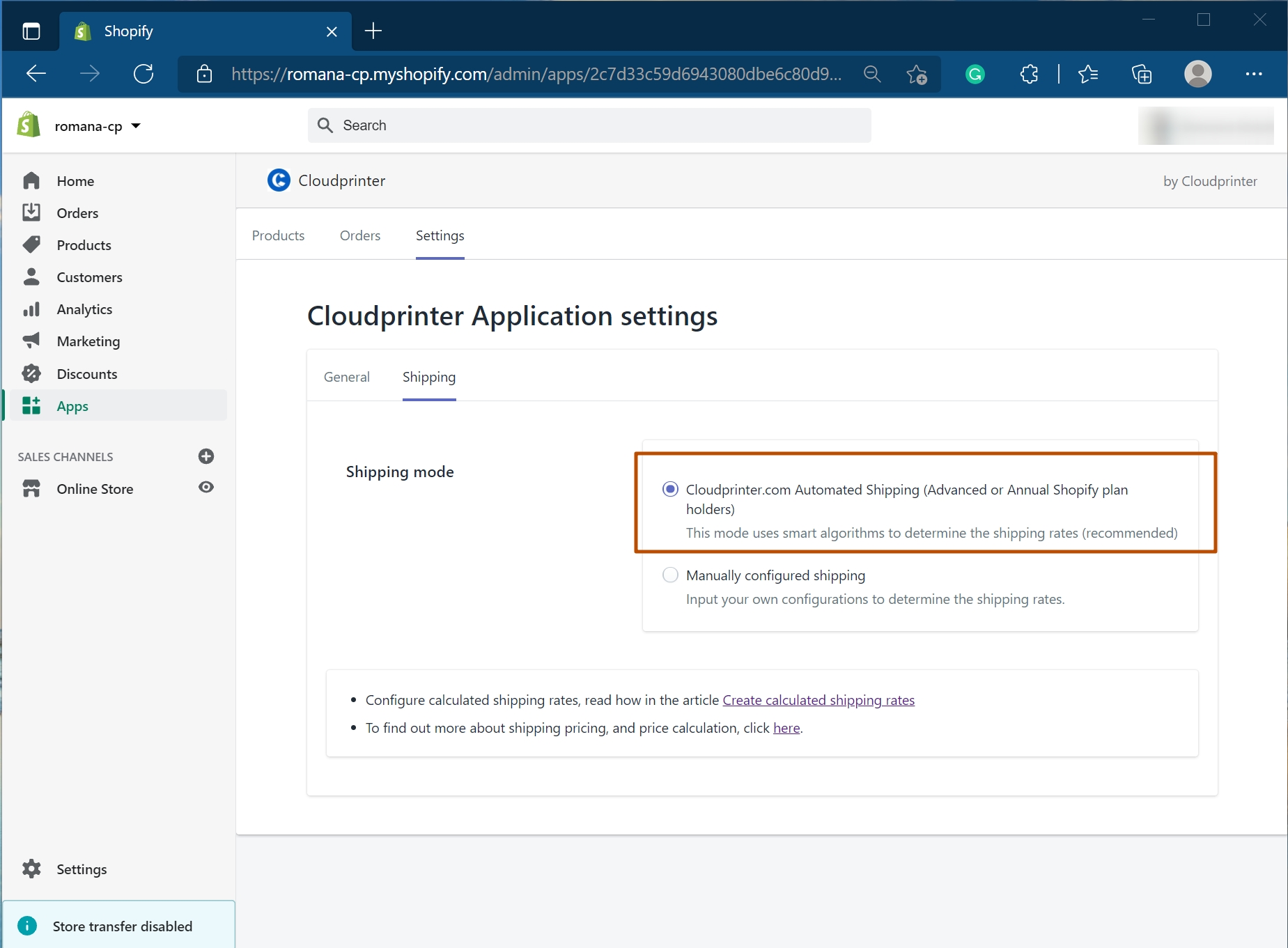The width and height of the screenshot is (1288, 948).
Task: Open the browser extensions menu
Action: pyautogui.click(x=1029, y=74)
